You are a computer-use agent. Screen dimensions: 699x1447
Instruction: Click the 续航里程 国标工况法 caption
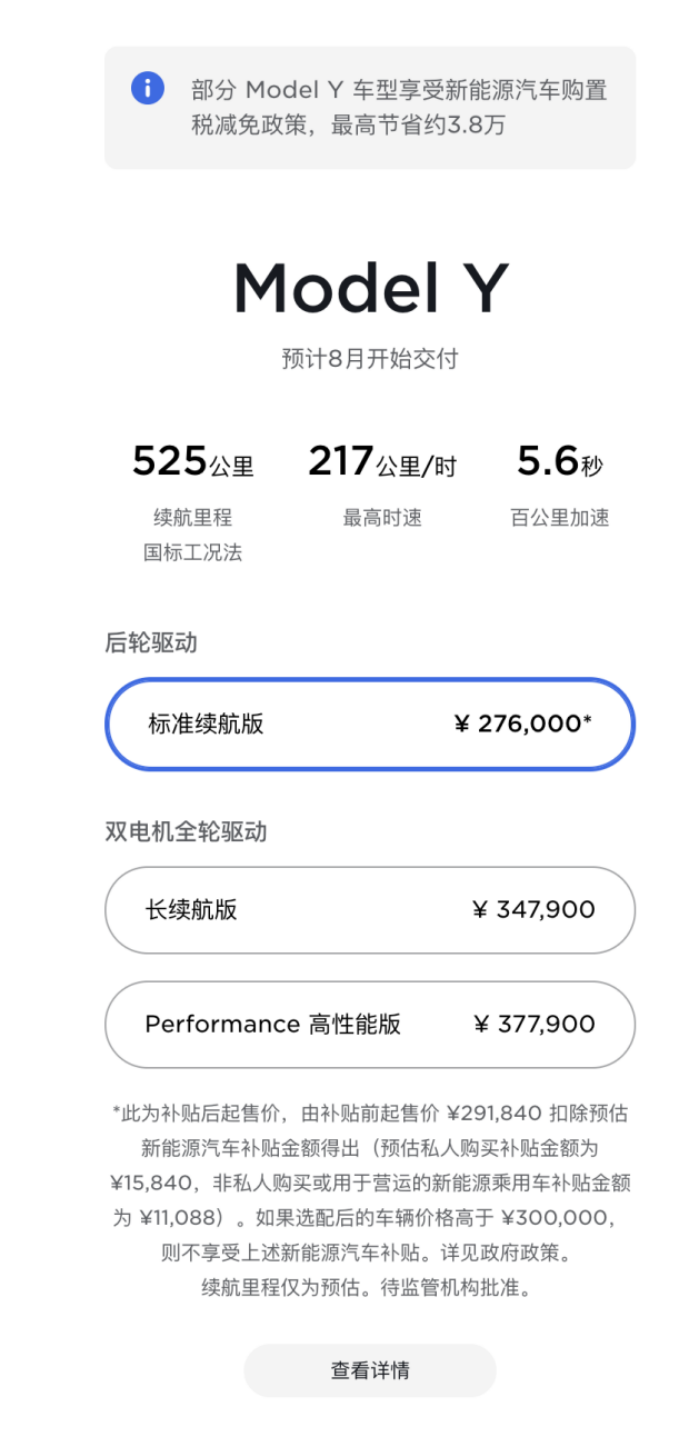point(190,534)
